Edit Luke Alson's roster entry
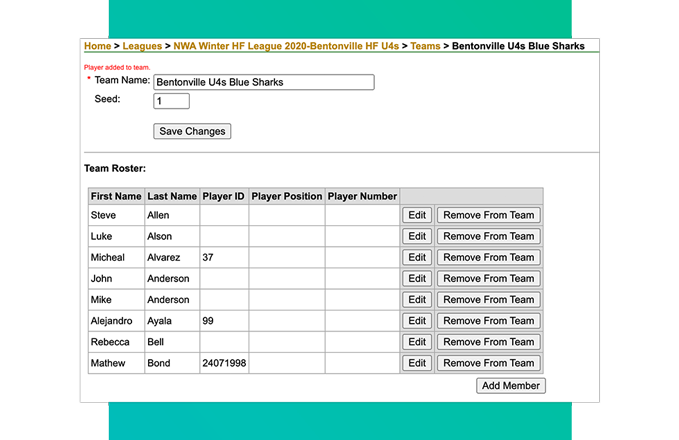The height and width of the screenshot is (440, 679). tap(416, 236)
